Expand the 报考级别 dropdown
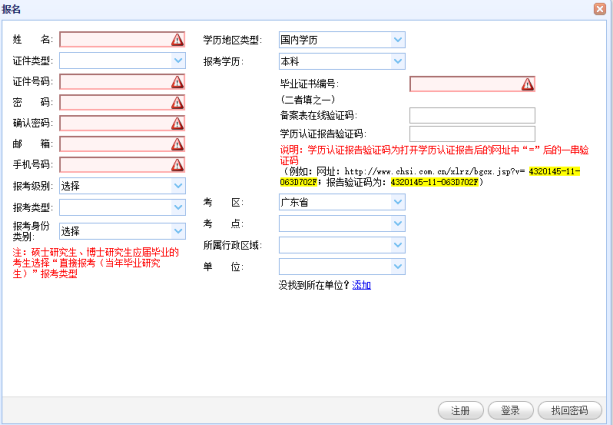613x425 pixels. (178, 186)
